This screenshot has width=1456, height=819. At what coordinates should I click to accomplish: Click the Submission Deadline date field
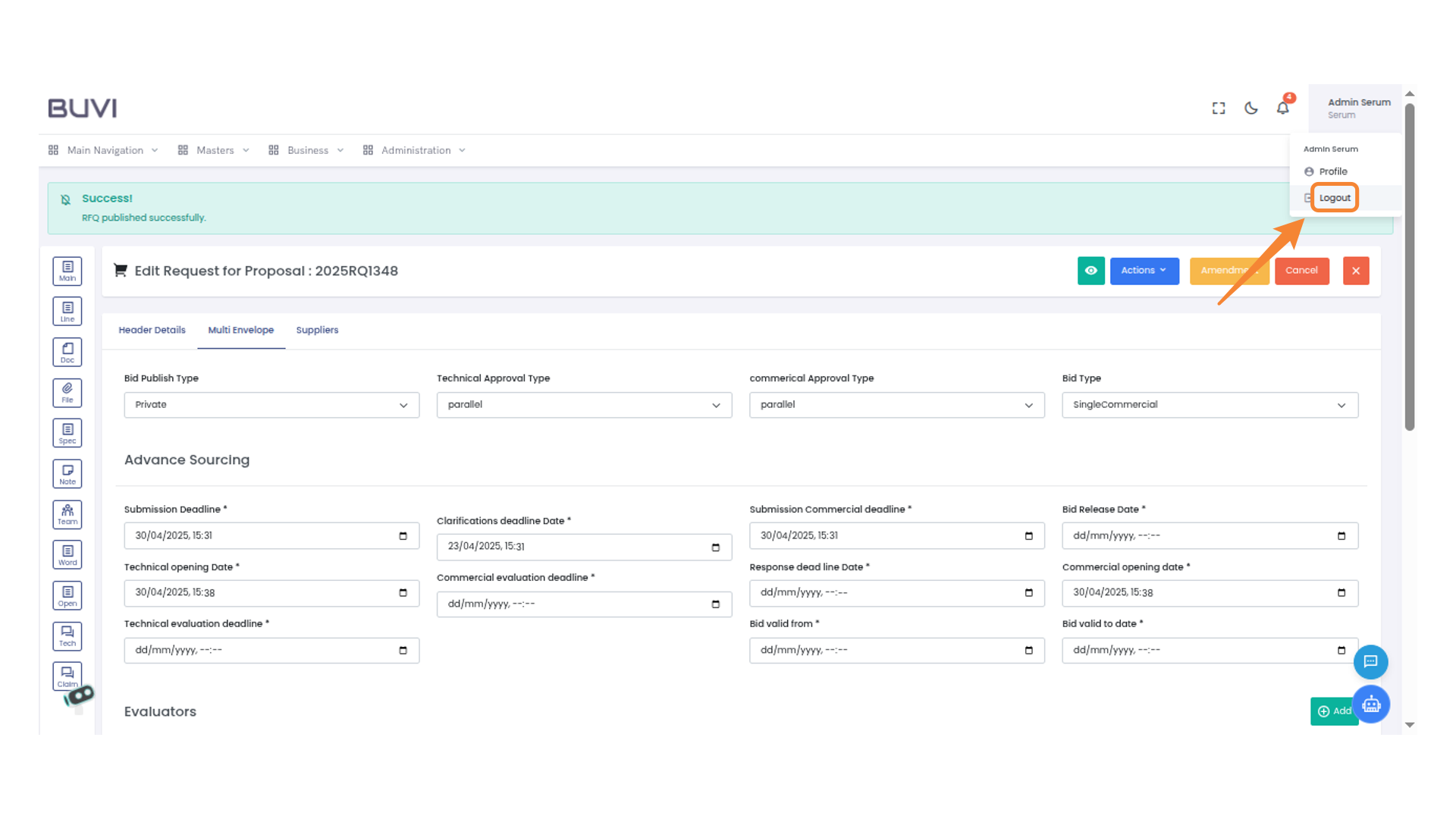pos(271,535)
